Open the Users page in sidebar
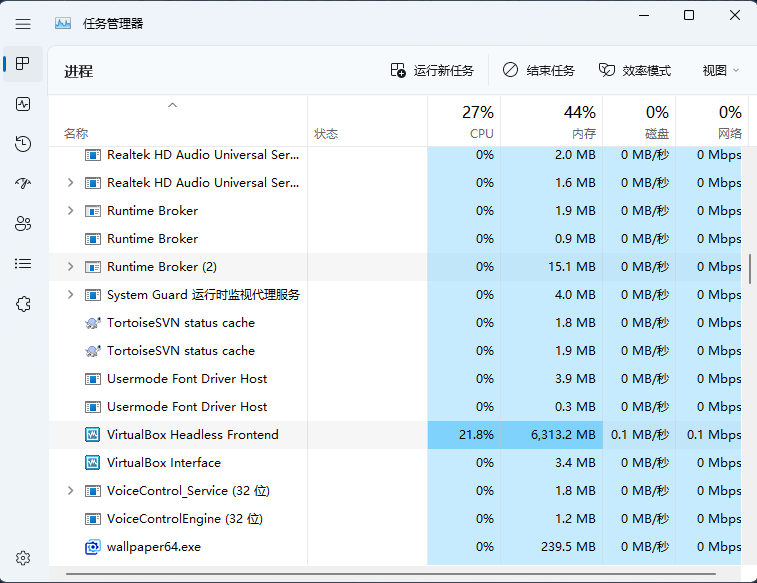This screenshot has height=583, width=757. point(23,224)
